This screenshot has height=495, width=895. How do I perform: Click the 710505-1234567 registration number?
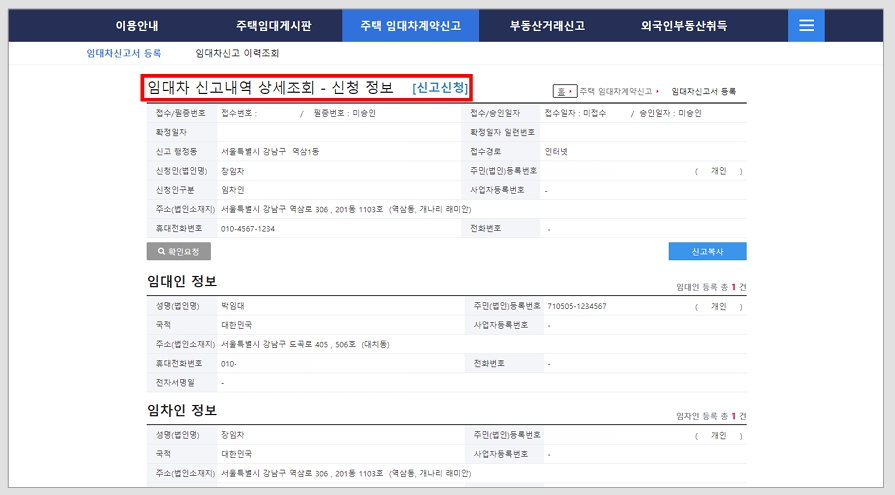pyautogui.click(x=576, y=306)
